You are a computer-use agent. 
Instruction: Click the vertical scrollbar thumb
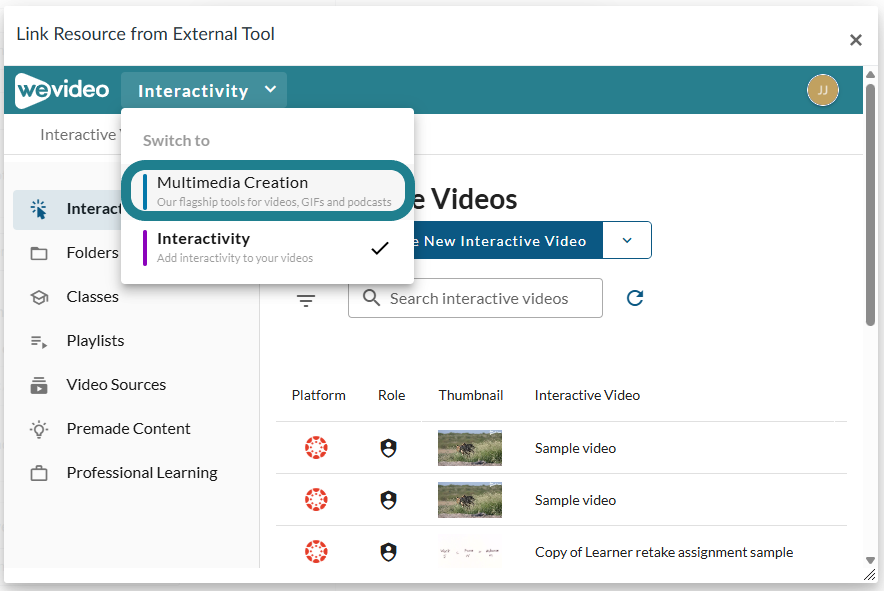click(x=870, y=204)
